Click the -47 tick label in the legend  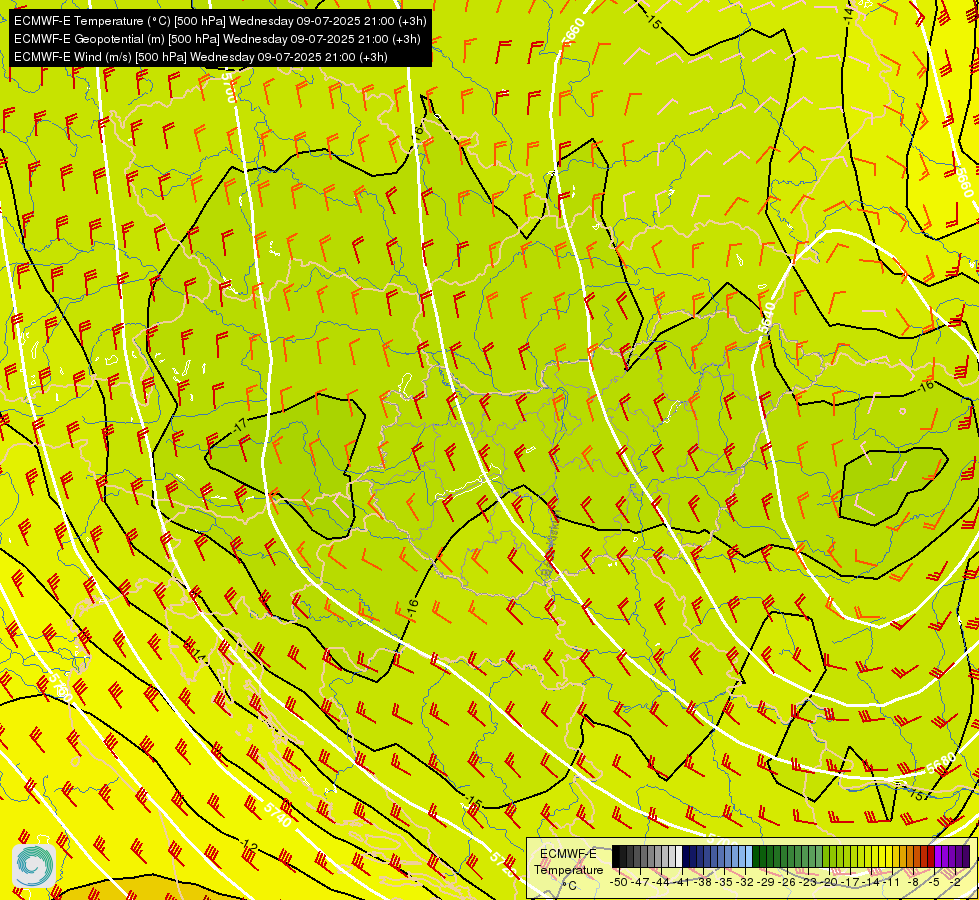pyautogui.click(x=640, y=882)
